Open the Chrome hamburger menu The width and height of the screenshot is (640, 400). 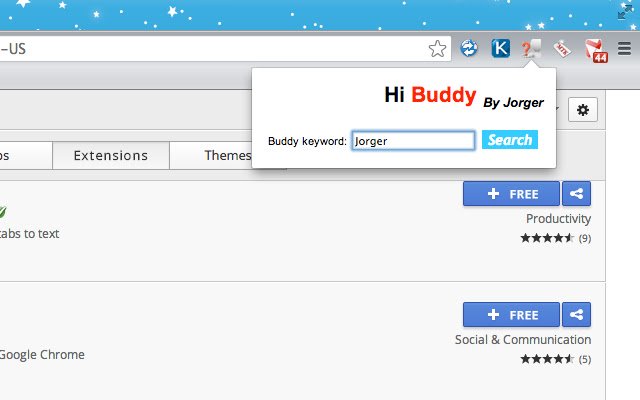(x=624, y=48)
